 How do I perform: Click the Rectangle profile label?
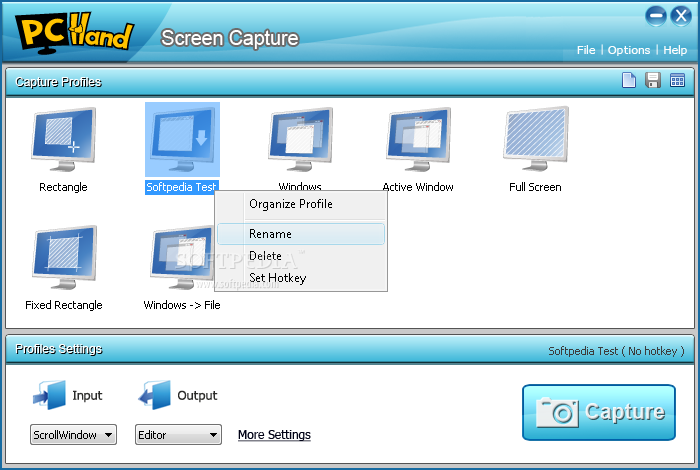(x=63, y=187)
